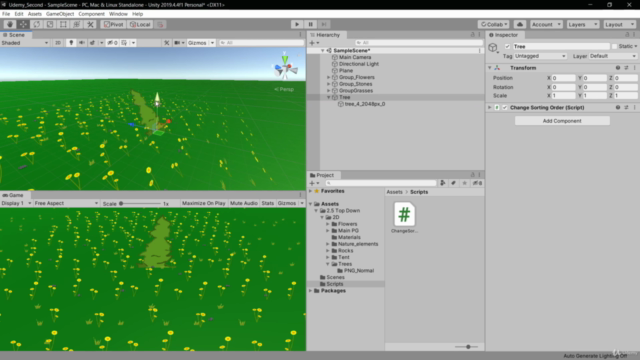Open the Tag Untagged dropdown
Image resolution: width=640 pixels, height=360 pixels.
(x=540, y=56)
